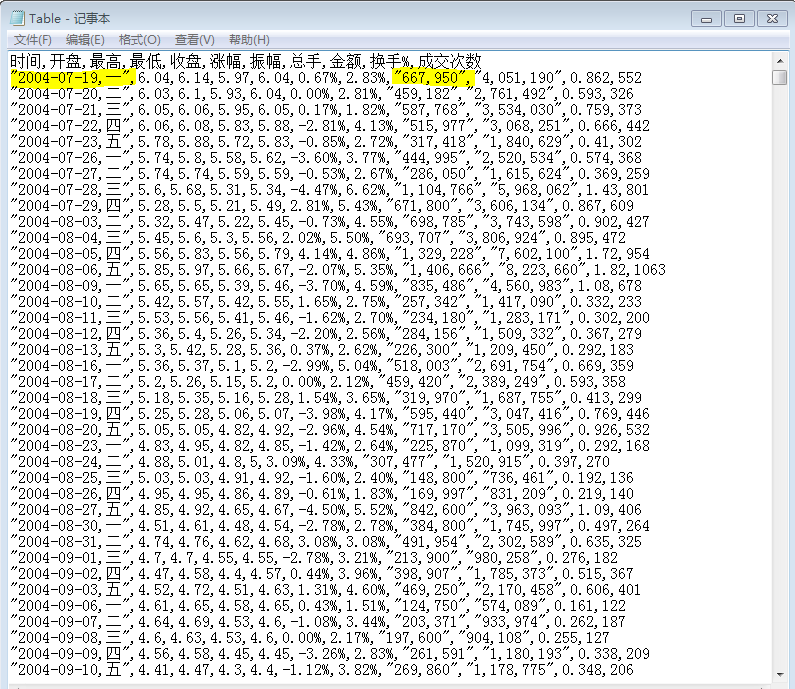Open the 帮助(H) menu
This screenshot has width=795, height=689.
tap(249, 40)
